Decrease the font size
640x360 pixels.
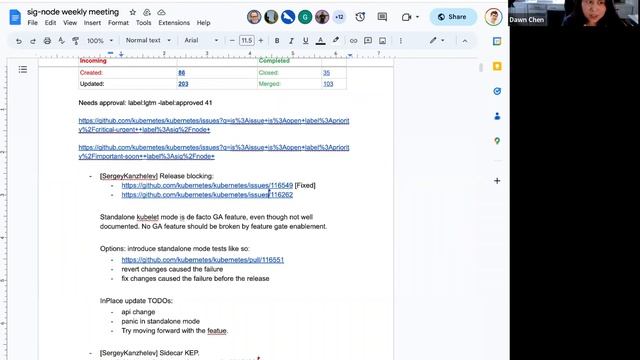[x=232, y=41]
